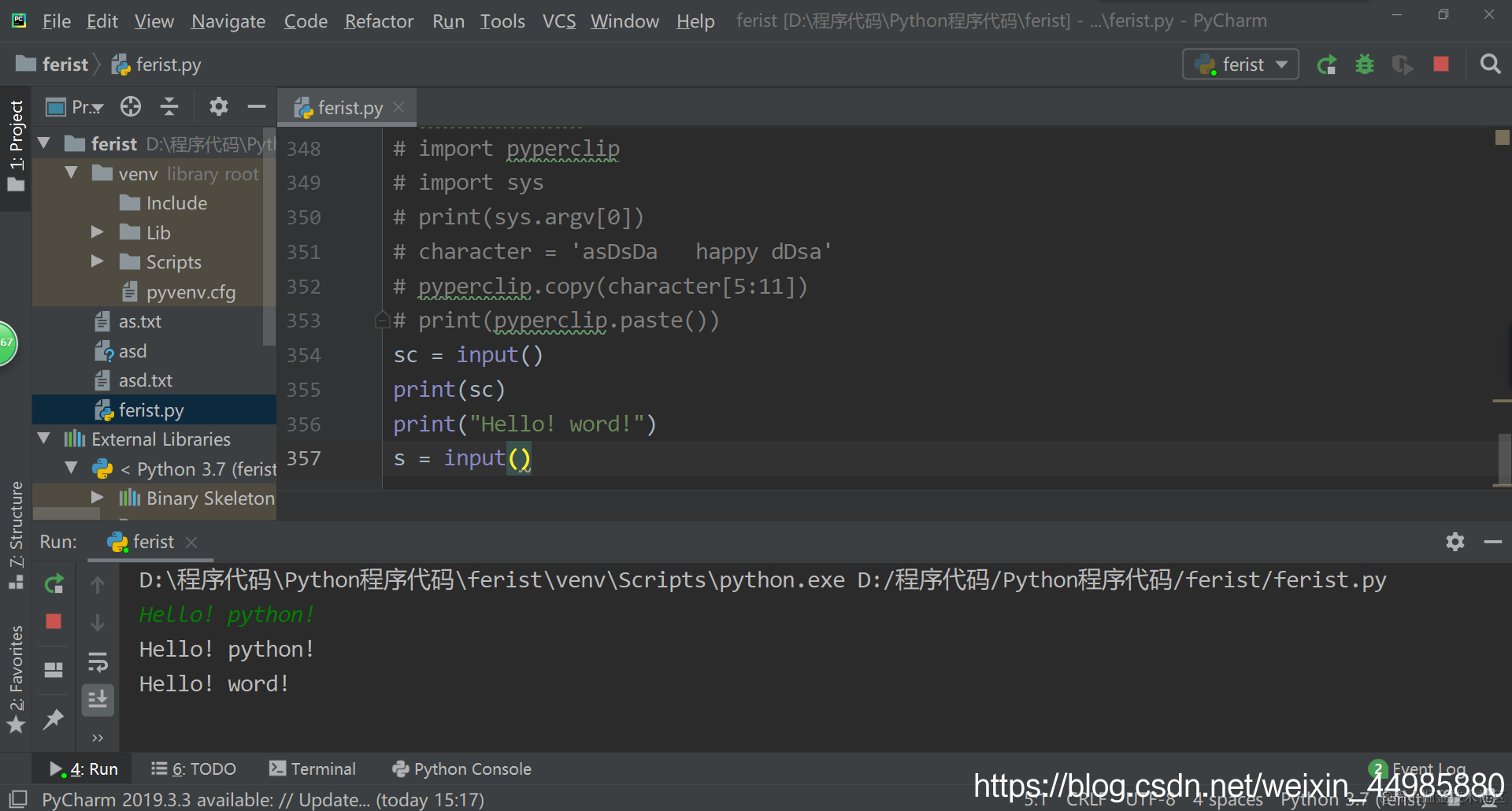Collapse the ferist root folder
Screen dimensions: 1512x811
44,143
